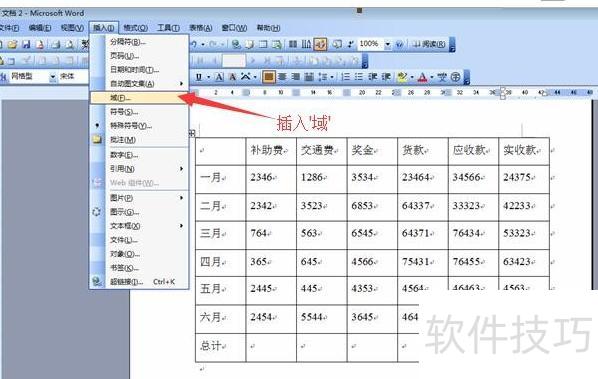598x379 pixels.
Task: Toggle the Document Map icon
Action: click(x=337, y=45)
